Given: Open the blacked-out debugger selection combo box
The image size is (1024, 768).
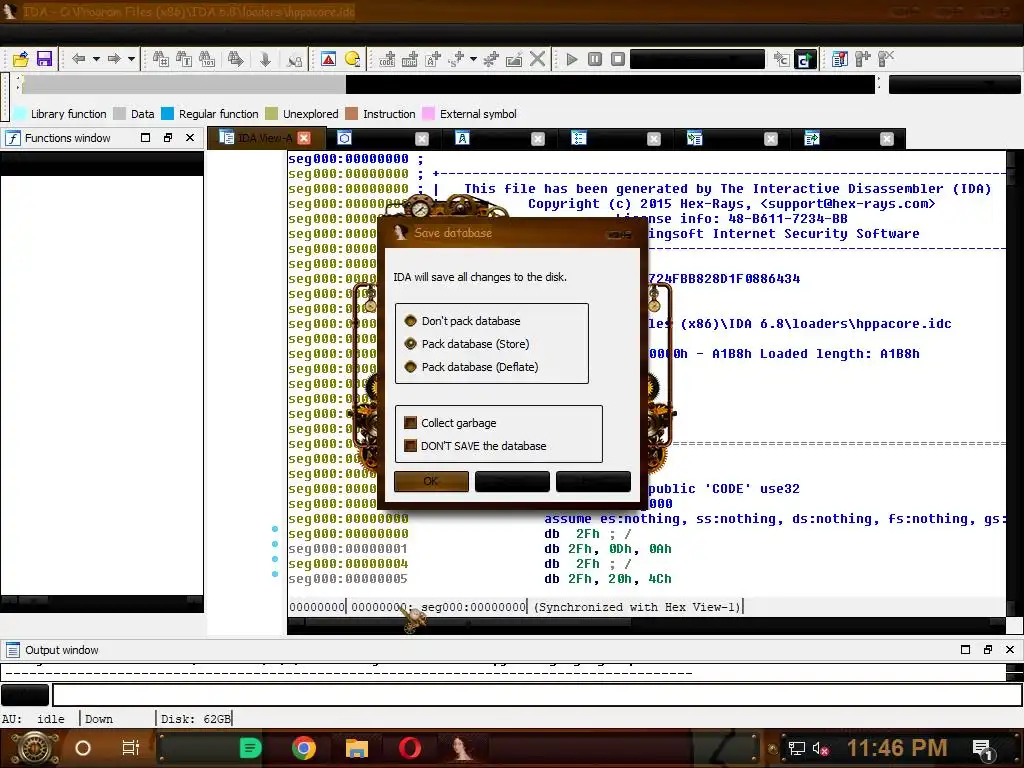Looking at the screenshot, I should coord(697,59).
